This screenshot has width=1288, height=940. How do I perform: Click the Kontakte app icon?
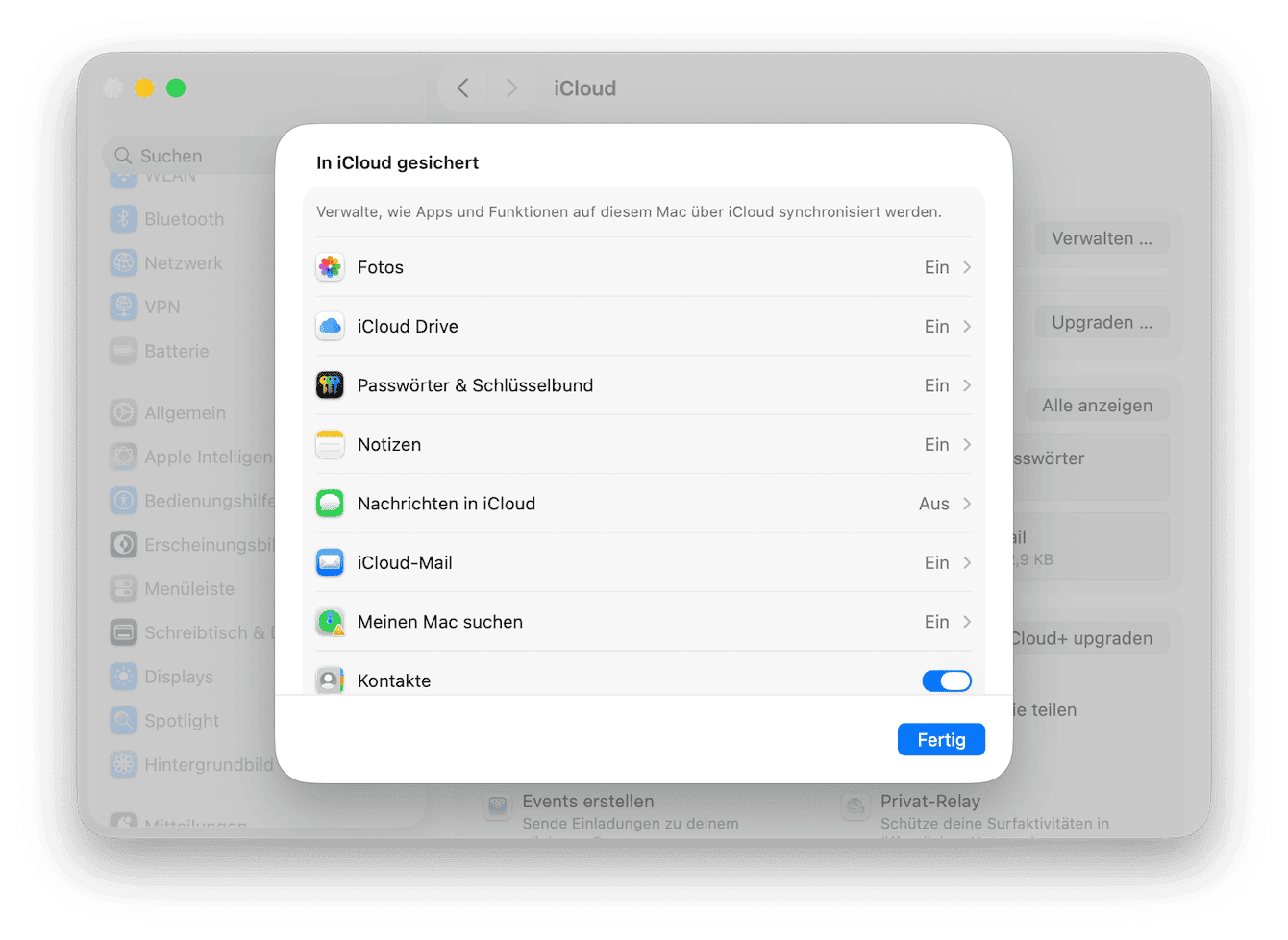point(330,680)
